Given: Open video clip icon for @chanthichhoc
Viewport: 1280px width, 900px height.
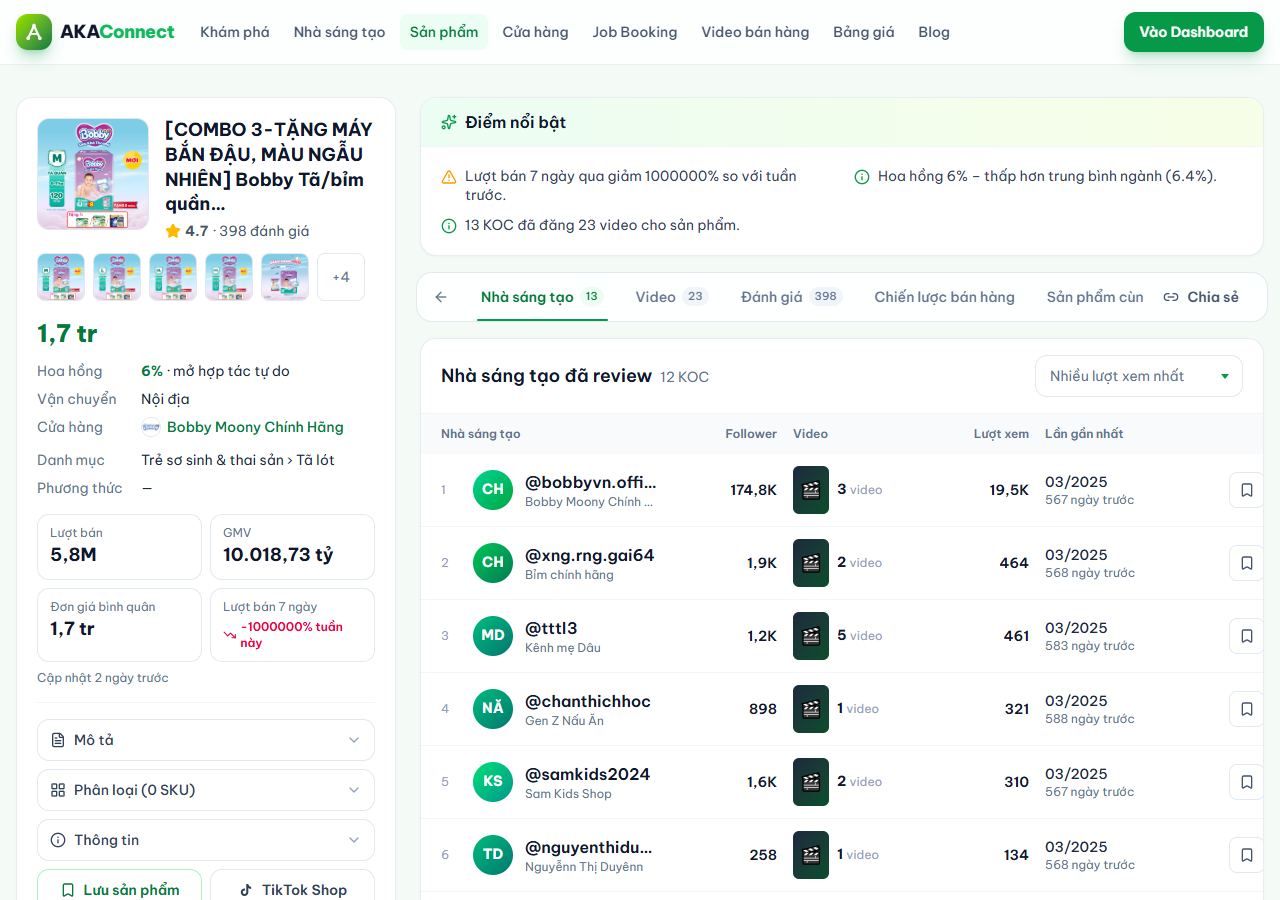Looking at the screenshot, I should [811, 709].
